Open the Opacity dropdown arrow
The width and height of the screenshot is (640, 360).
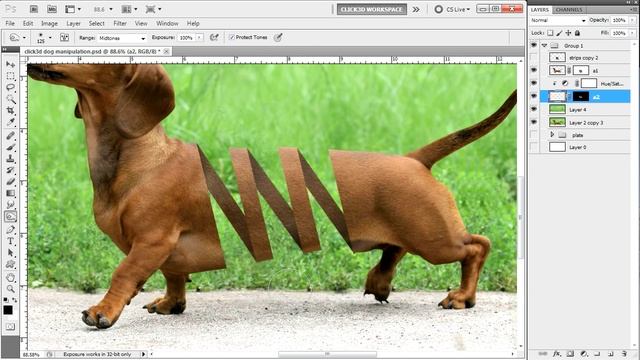(632, 20)
